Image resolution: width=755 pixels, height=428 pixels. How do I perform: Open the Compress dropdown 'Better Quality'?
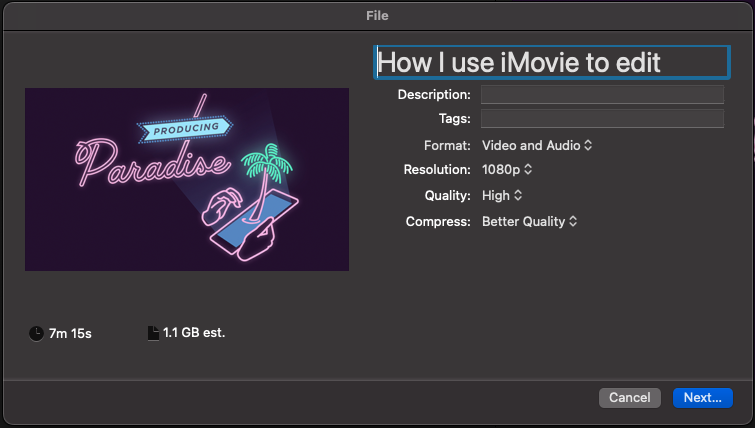point(529,221)
